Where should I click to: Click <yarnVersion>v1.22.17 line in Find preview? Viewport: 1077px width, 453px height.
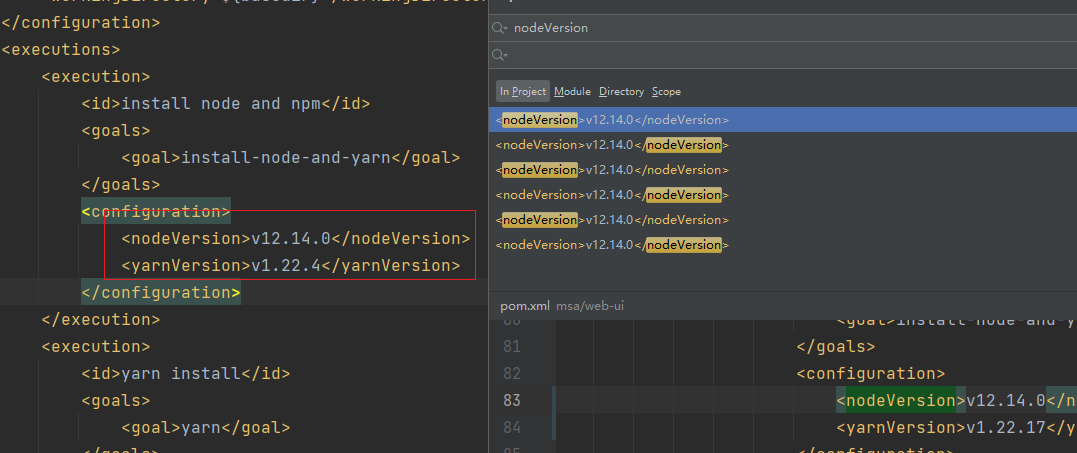[x=956, y=428]
